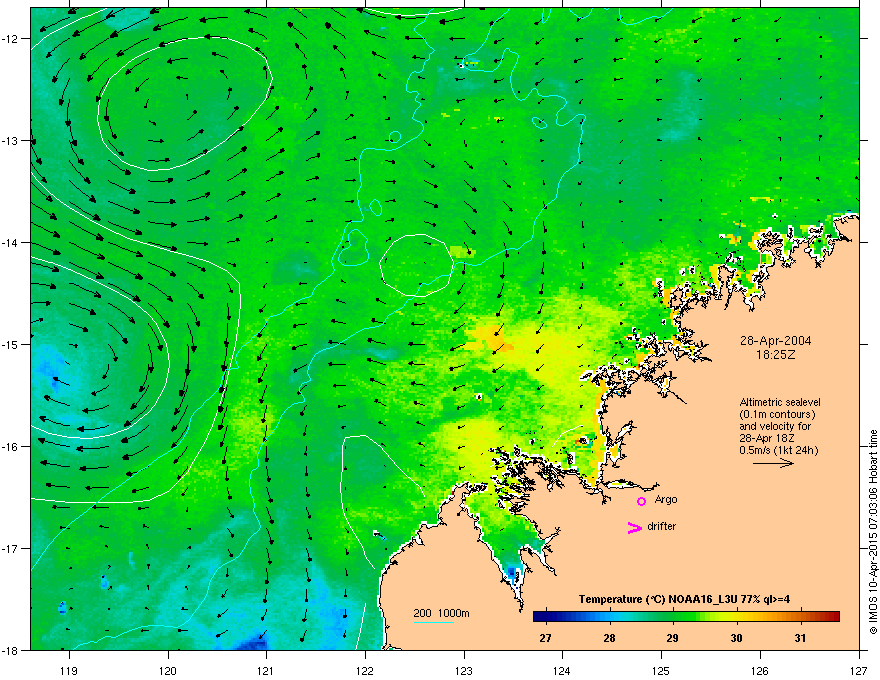
Task: Click the temperature color bar
Action: [686, 616]
